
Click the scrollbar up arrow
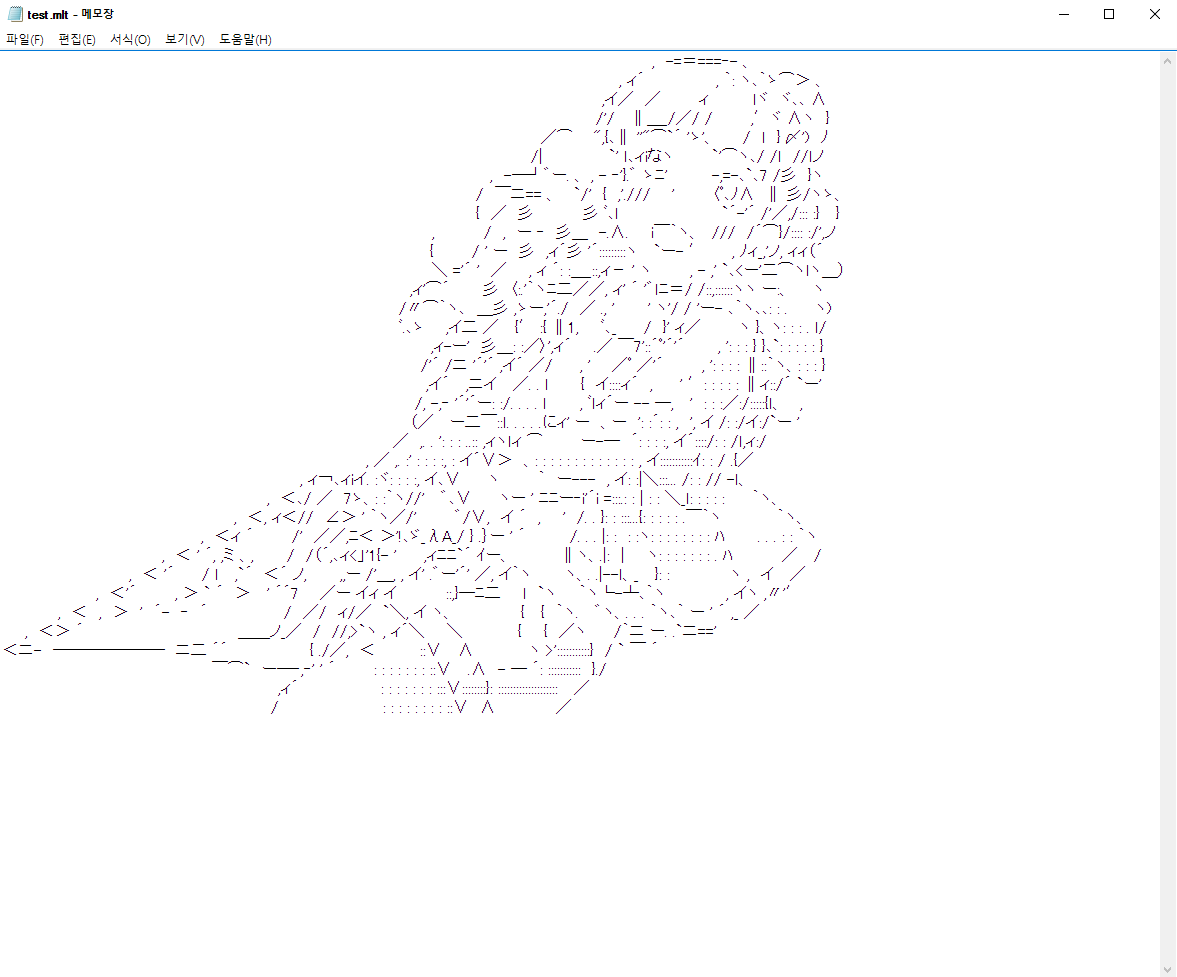click(1167, 61)
